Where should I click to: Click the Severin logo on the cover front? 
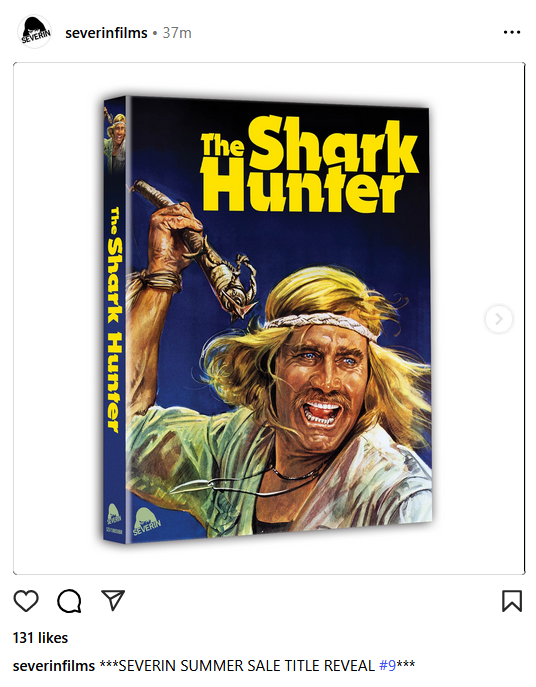147,522
